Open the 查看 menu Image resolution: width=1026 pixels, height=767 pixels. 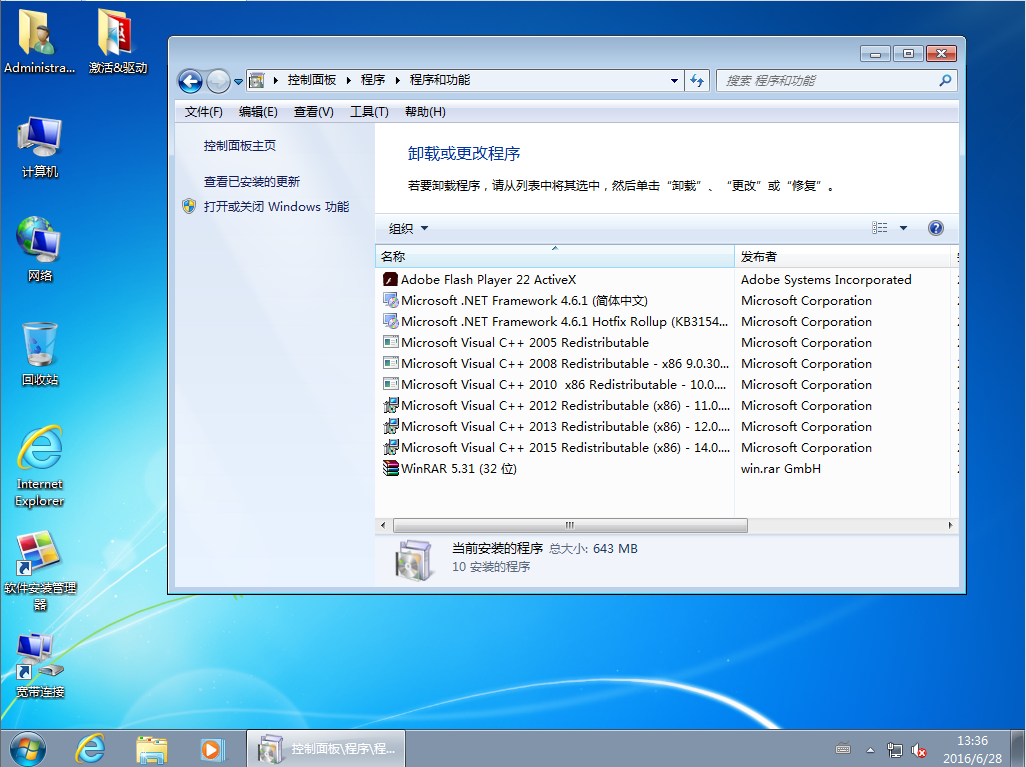click(x=313, y=111)
